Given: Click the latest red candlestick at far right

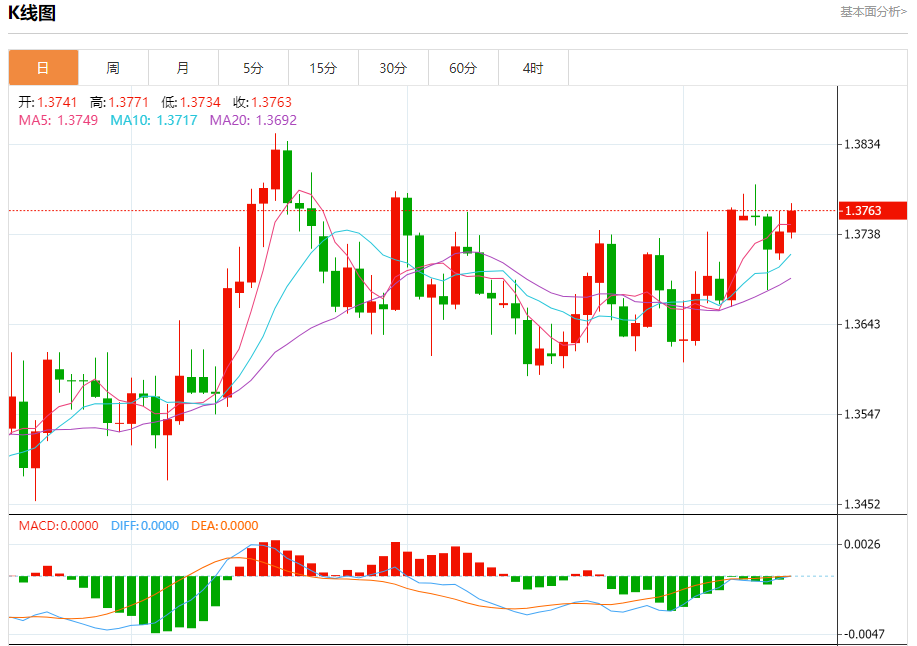Looking at the screenshot, I should coord(791,222).
